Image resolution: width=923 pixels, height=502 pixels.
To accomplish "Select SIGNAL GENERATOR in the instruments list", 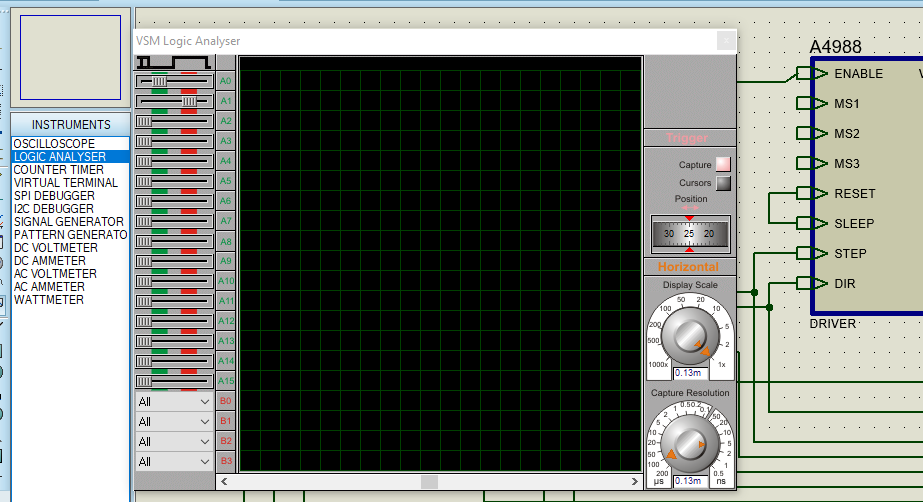I will tap(70, 221).
